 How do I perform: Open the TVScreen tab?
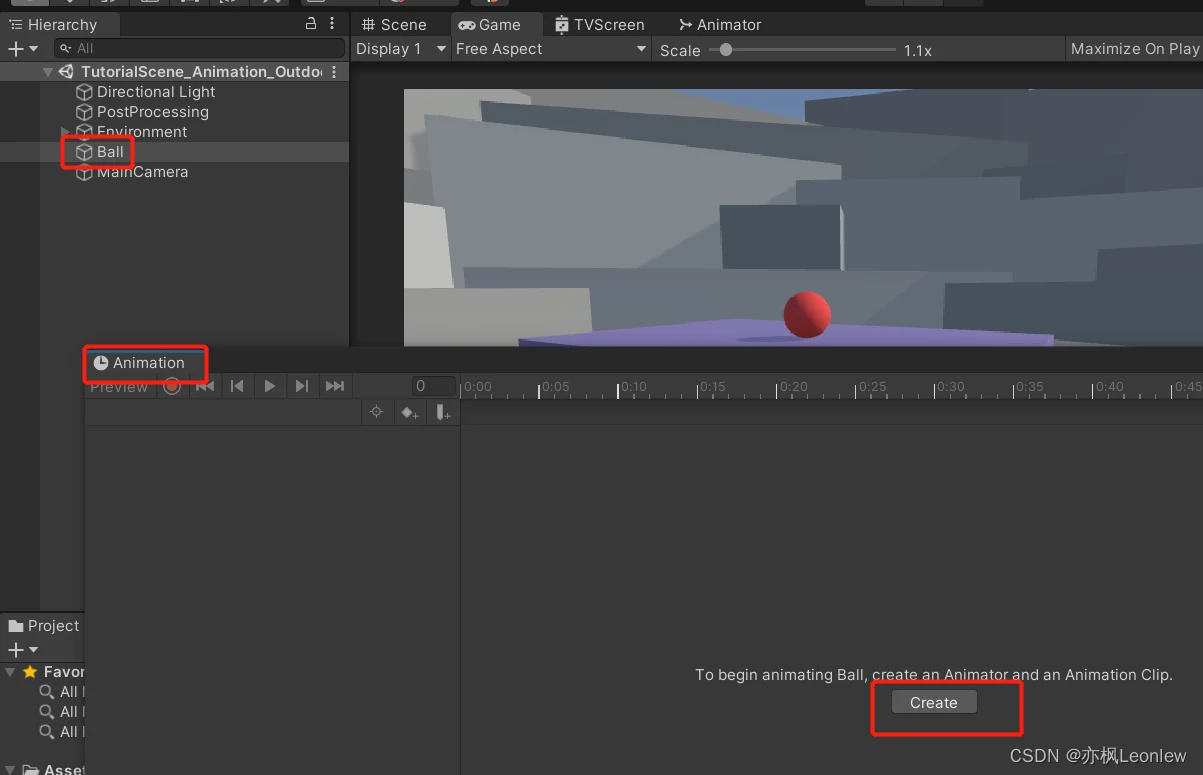(x=600, y=24)
